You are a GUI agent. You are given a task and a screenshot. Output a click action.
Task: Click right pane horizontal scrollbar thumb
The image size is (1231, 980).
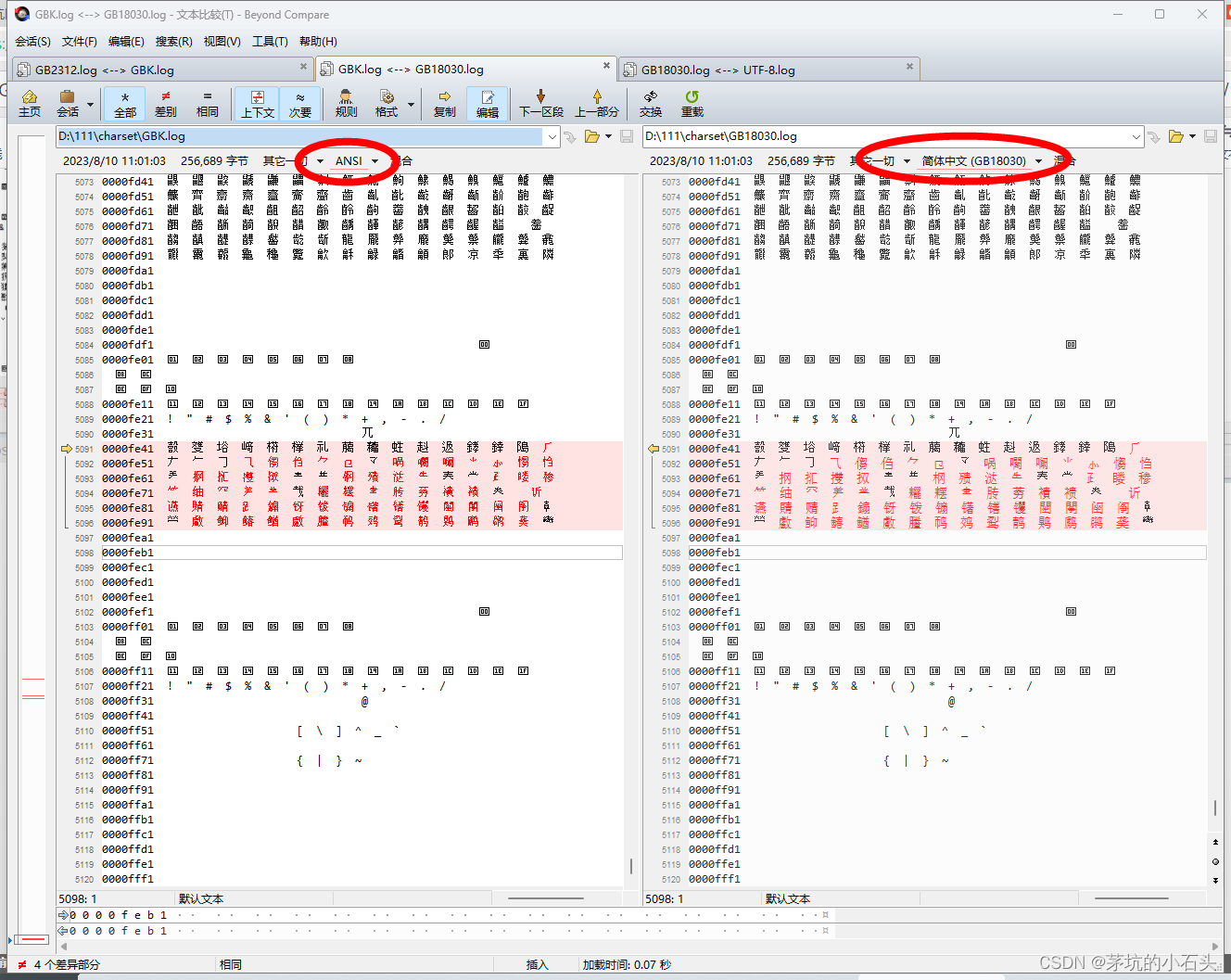[x=1132, y=898]
